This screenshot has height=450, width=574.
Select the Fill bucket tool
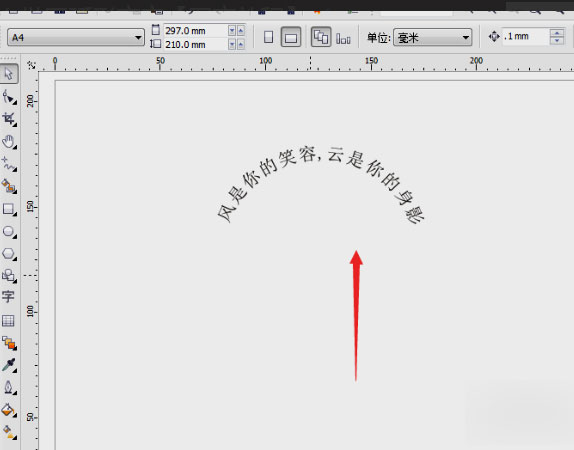9,410
